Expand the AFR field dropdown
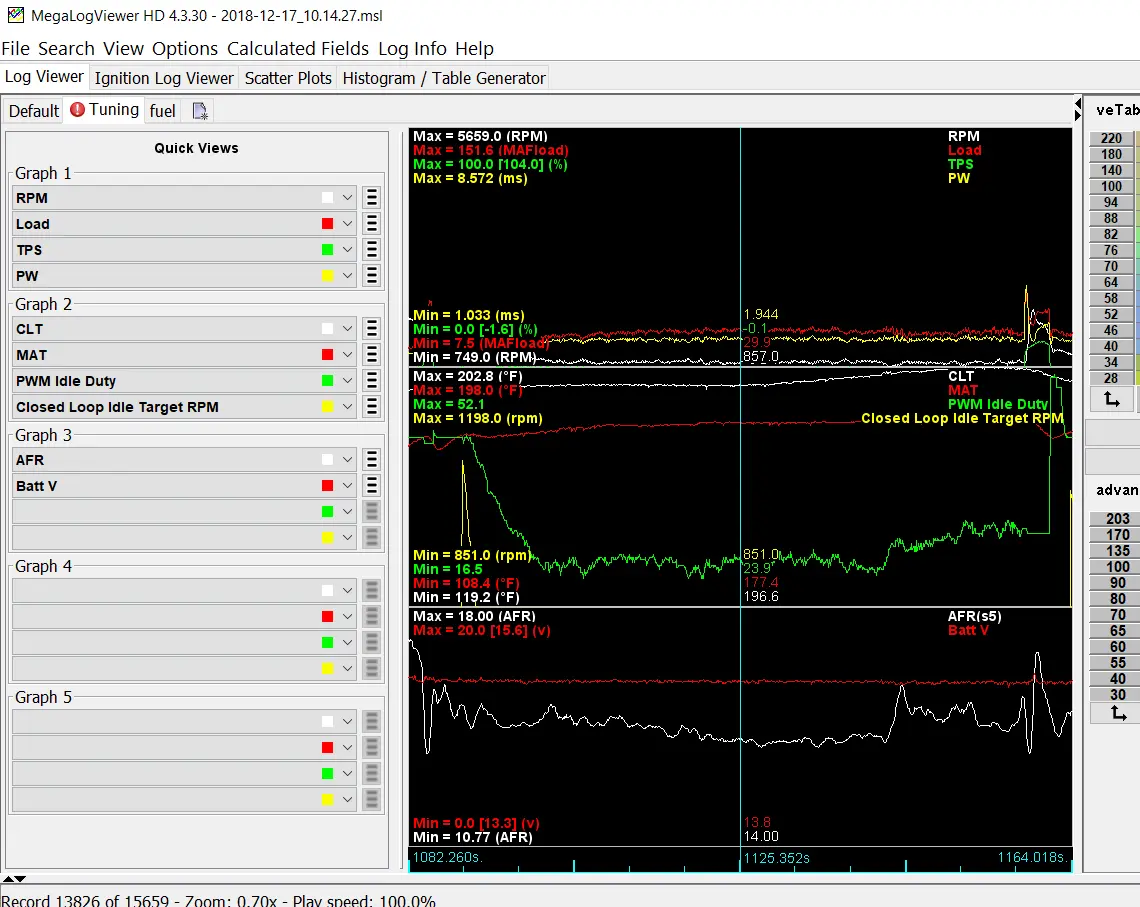Viewport: 1140px width, 907px height. 348,459
